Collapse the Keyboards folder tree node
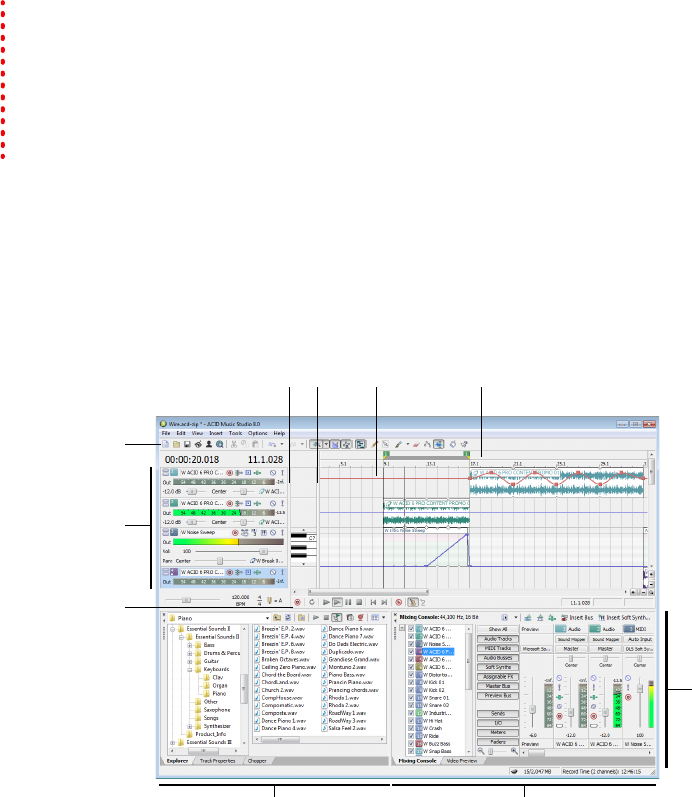 [x=190, y=669]
